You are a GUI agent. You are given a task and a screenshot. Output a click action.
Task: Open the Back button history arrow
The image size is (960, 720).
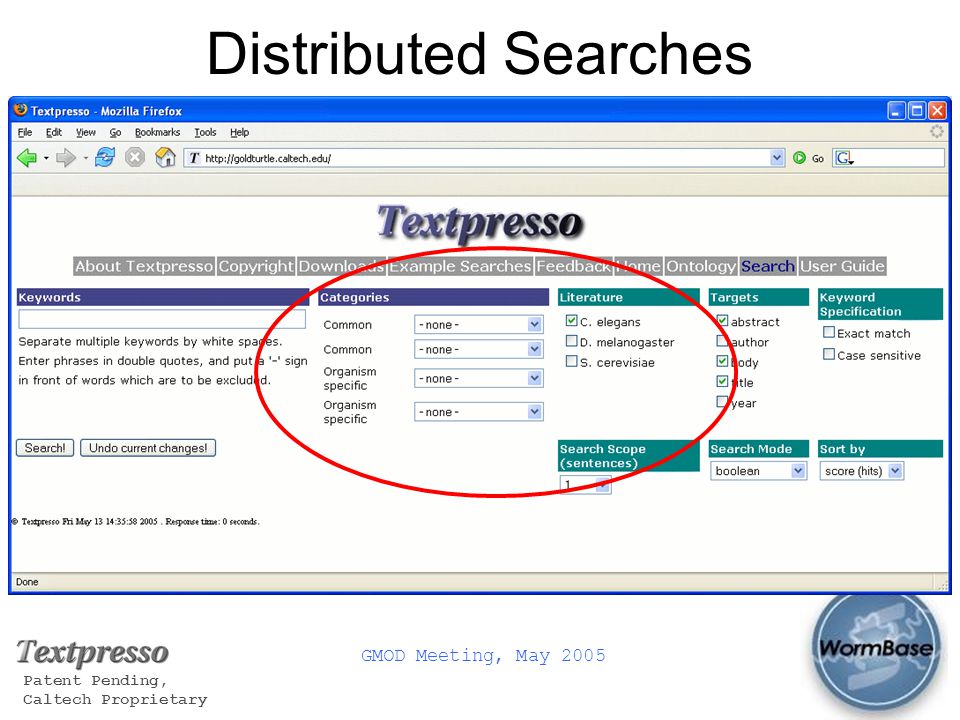46,159
